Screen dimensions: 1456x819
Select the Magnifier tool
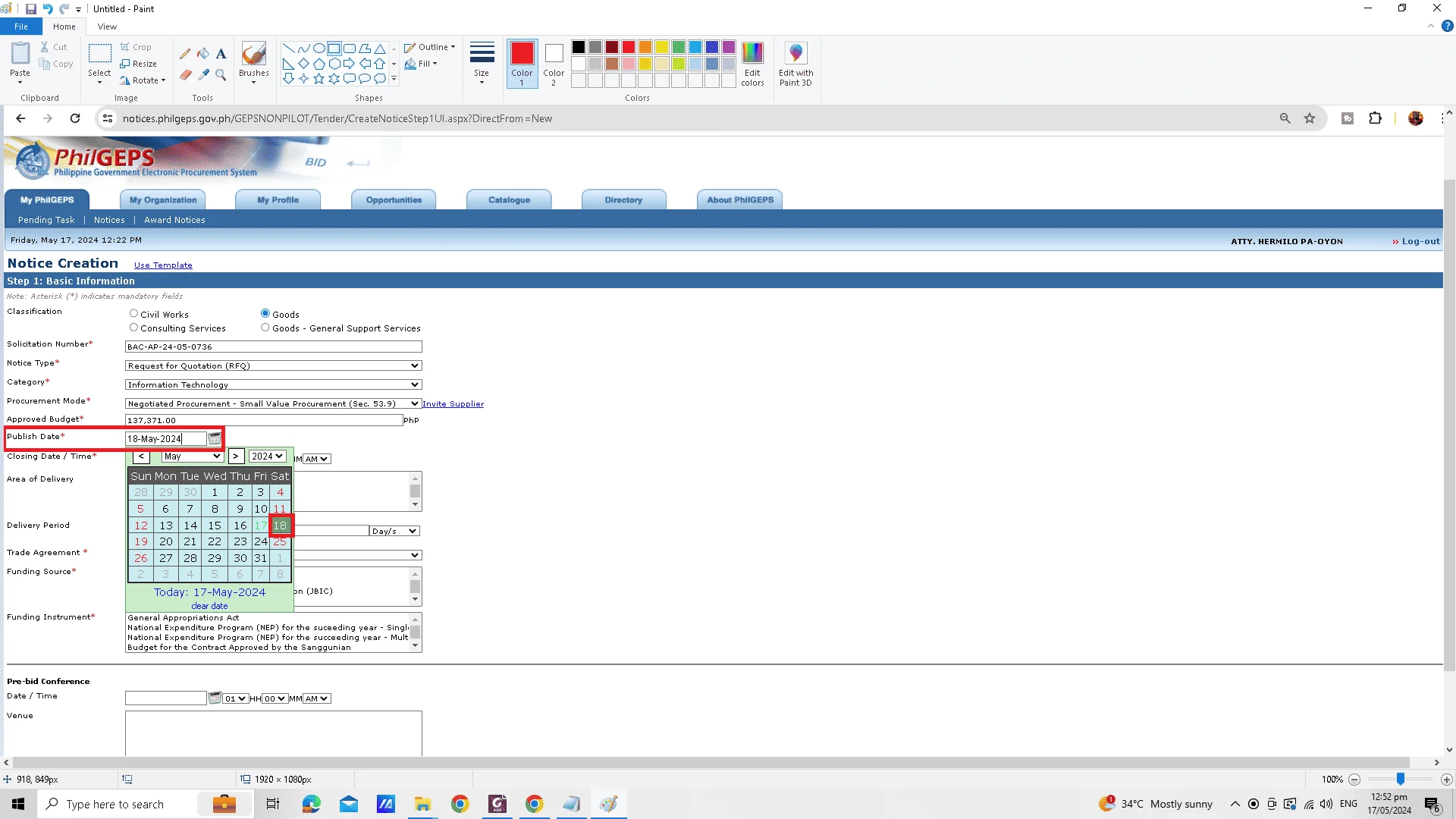221,74
